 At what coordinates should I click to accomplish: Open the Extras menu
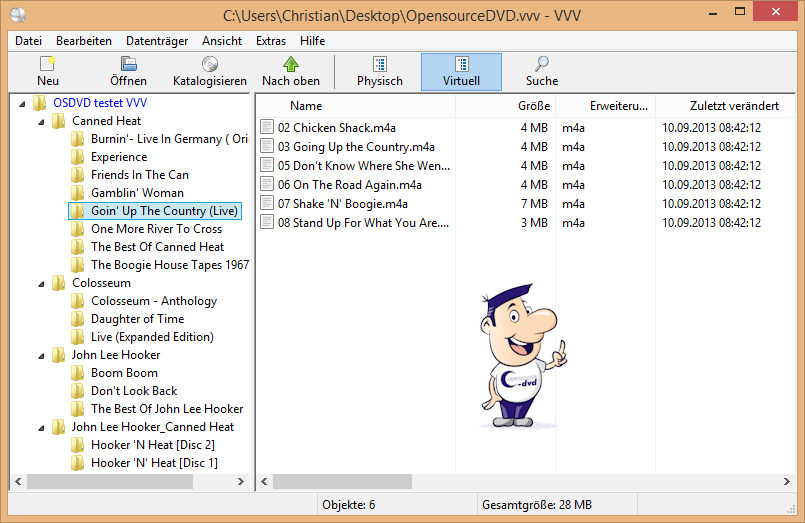click(x=270, y=41)
